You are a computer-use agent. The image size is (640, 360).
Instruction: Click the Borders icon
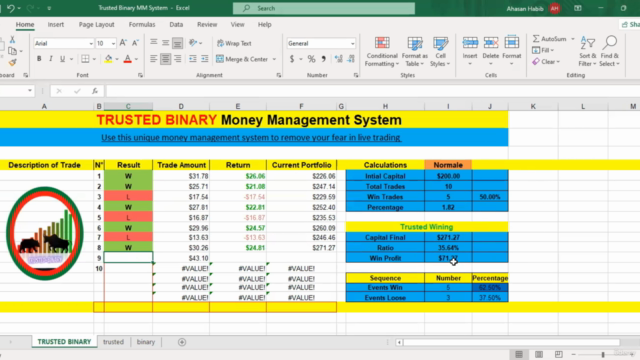(x=85, y=59)
